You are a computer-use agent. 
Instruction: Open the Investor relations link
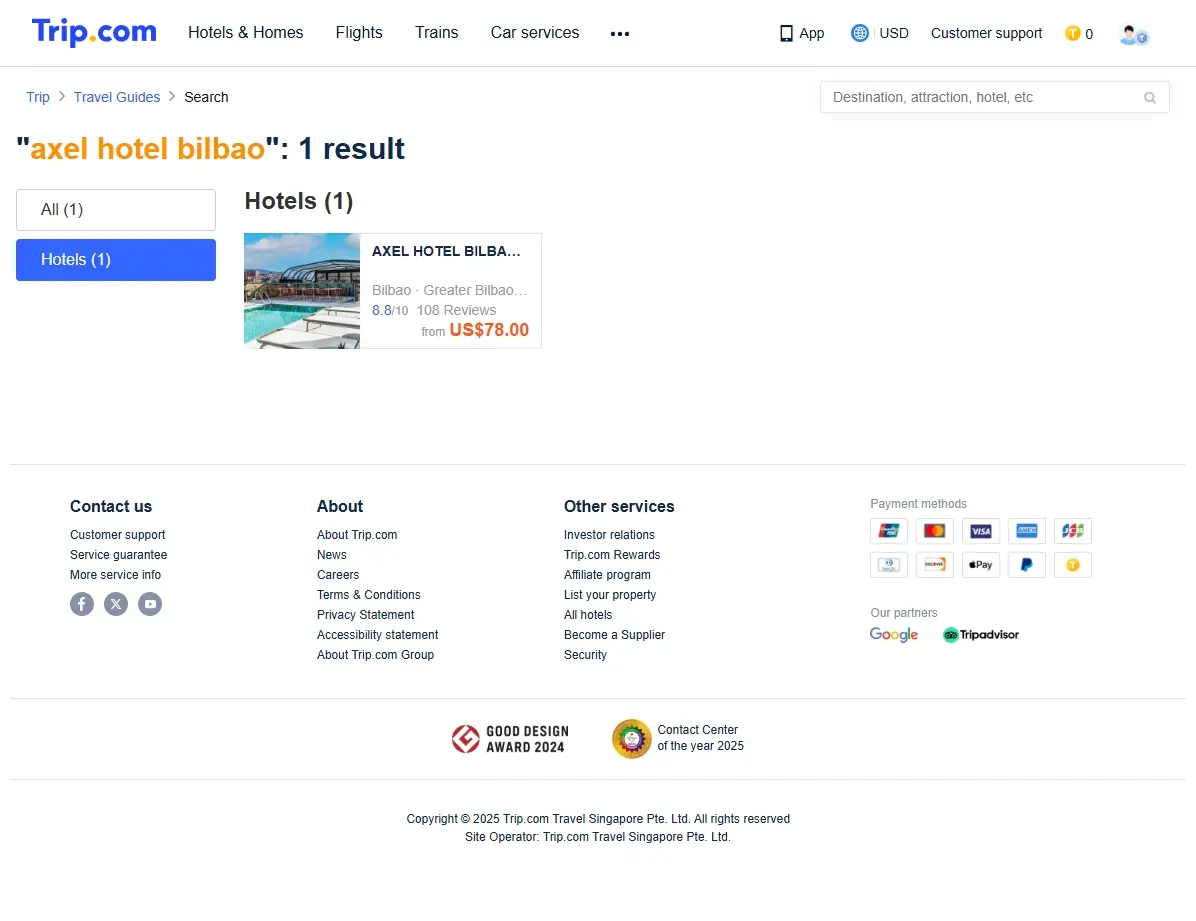click(x=609, y=535)
